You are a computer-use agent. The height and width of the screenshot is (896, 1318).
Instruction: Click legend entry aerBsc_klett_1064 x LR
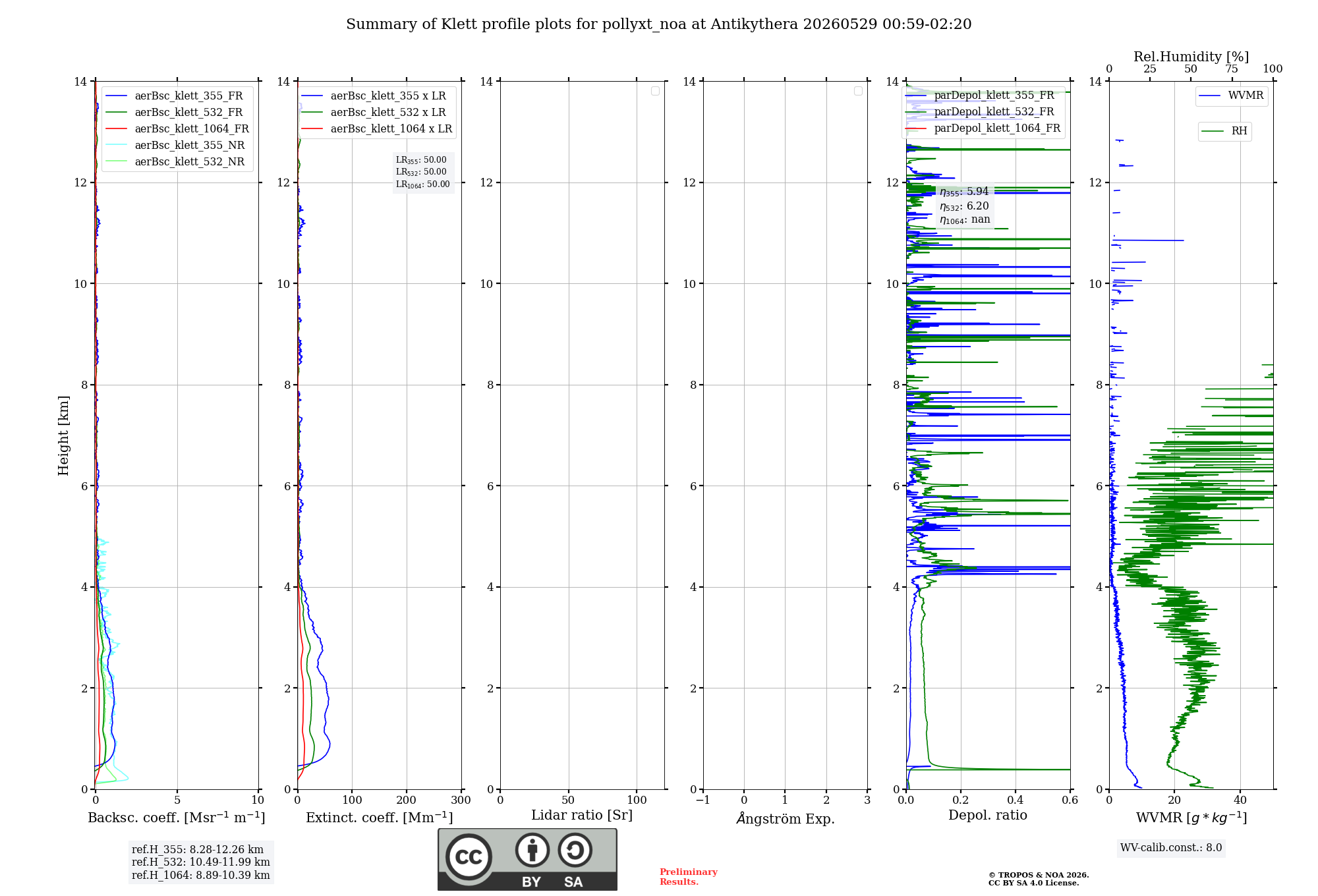391,128
